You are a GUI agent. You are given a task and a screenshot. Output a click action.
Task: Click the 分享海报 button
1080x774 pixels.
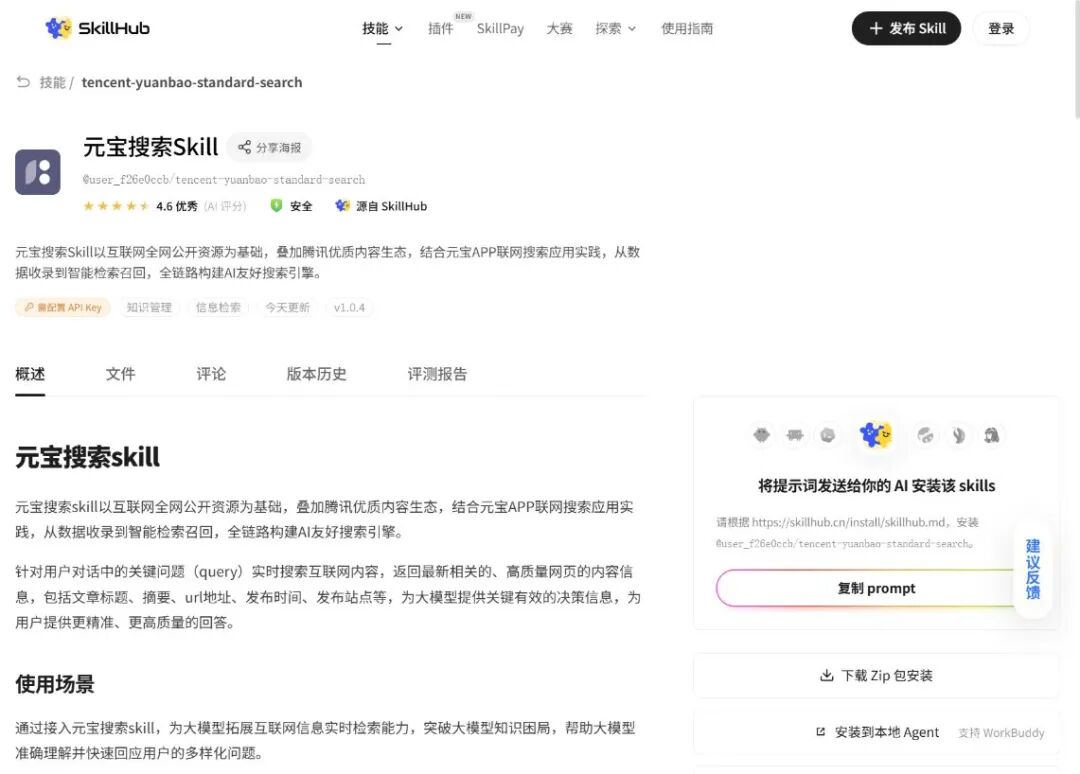pyautogui.click(x=269, y=147)
